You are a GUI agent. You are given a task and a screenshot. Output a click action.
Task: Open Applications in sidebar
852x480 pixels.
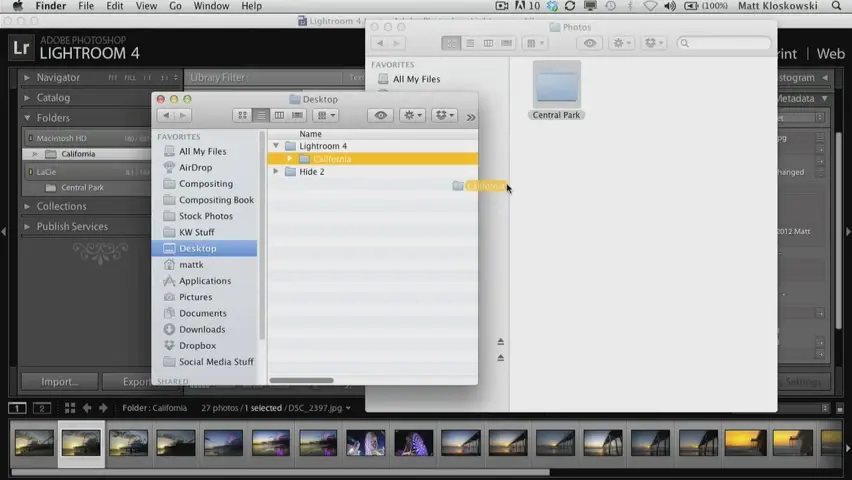[204, 280]
